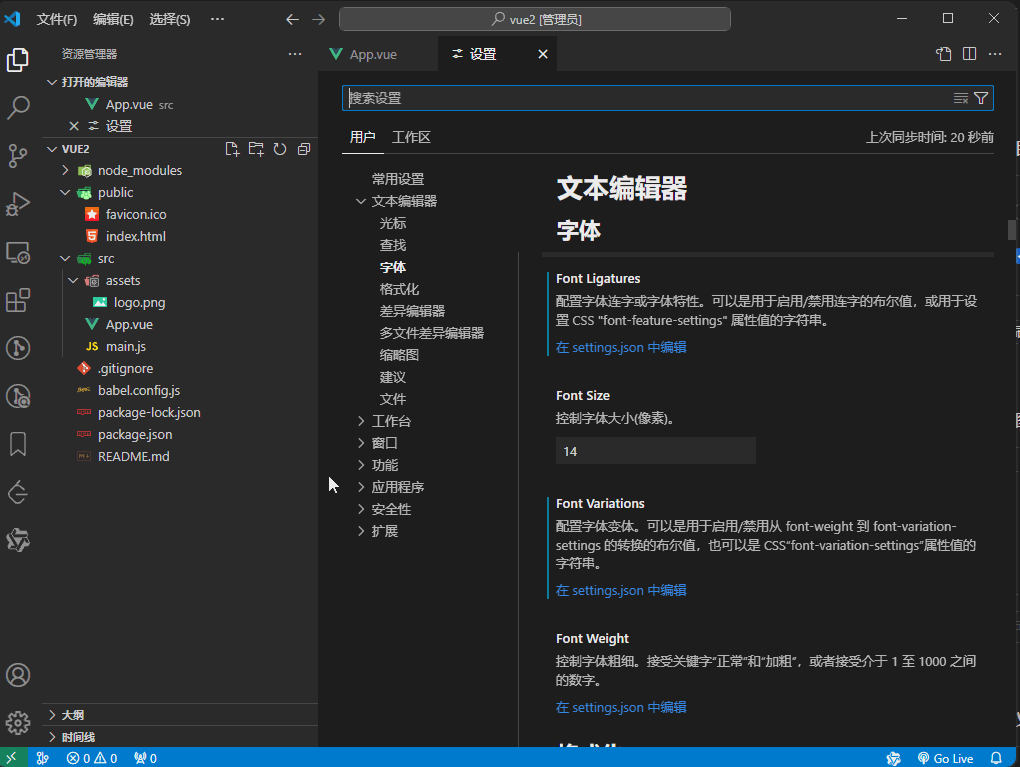Viewport: 1020px width, 767px height.
Task: Click the Font Size input field
Action: [x=655, y=451]
